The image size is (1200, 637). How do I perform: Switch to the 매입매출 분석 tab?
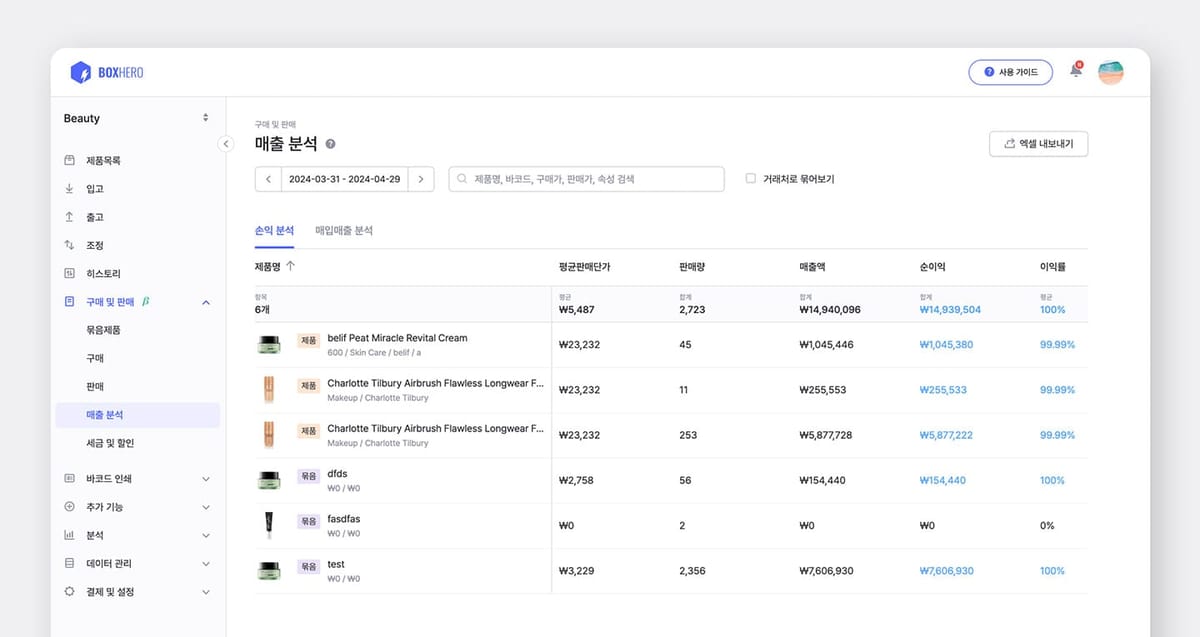pyautogui.click(x=343, y=230)
